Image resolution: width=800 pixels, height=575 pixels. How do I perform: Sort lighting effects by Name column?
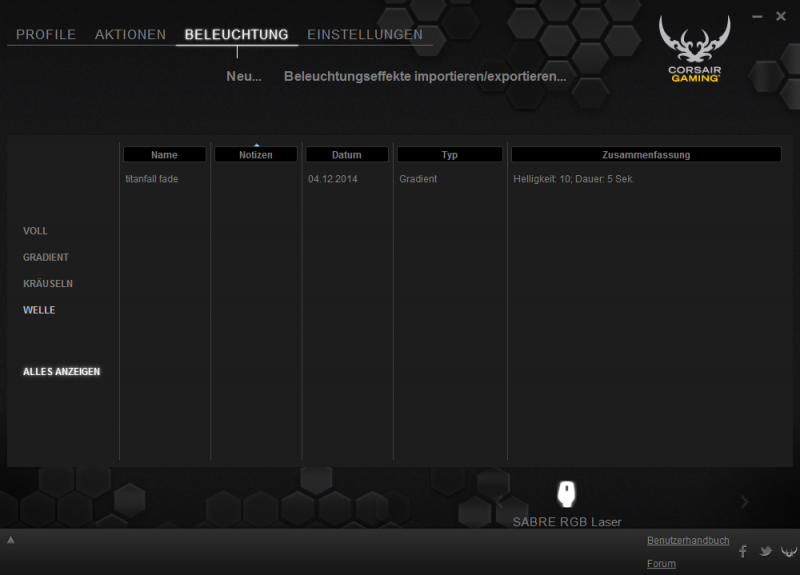pos(164,155)
